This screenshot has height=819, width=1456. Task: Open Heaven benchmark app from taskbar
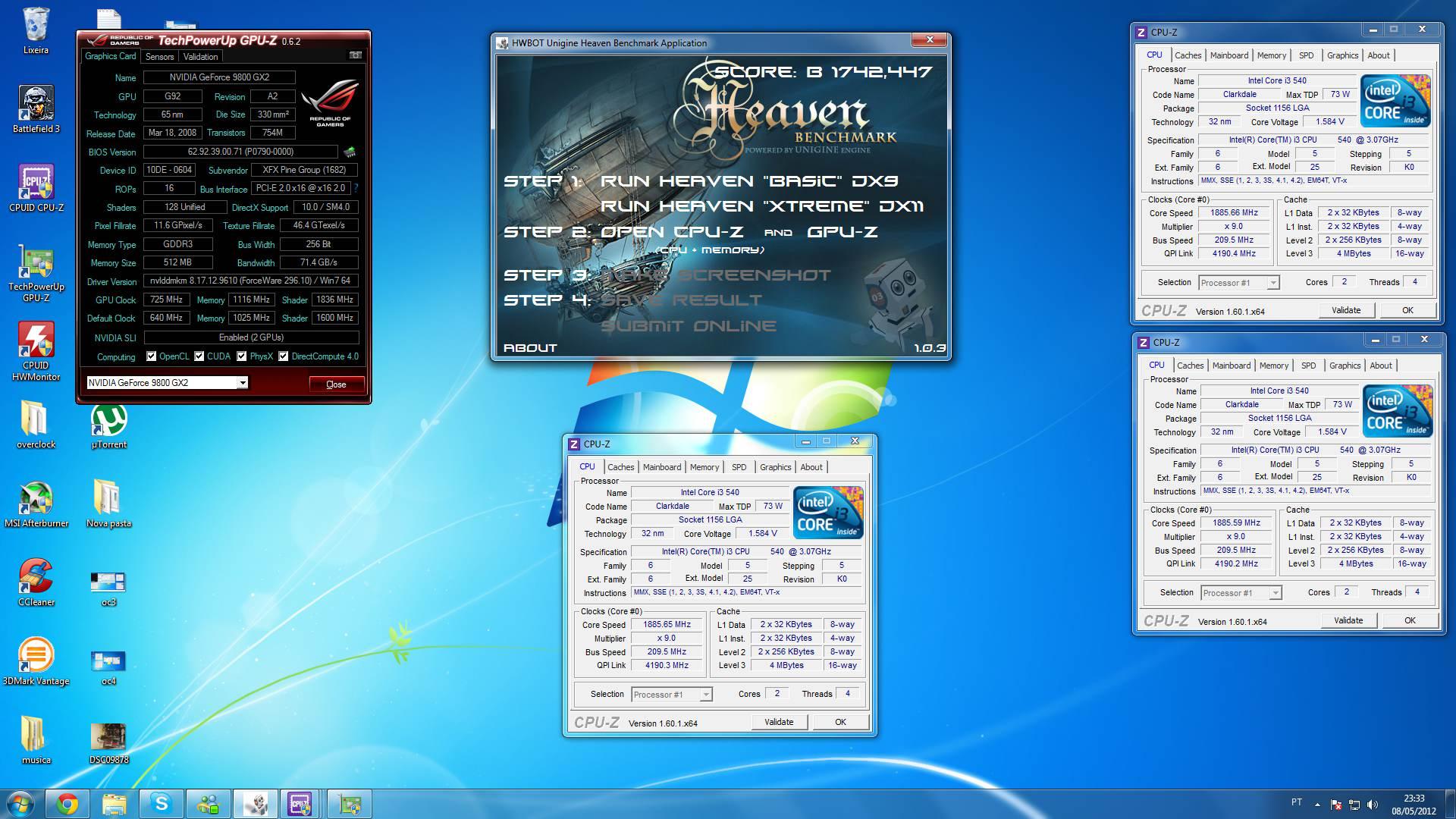coord(256,804)
